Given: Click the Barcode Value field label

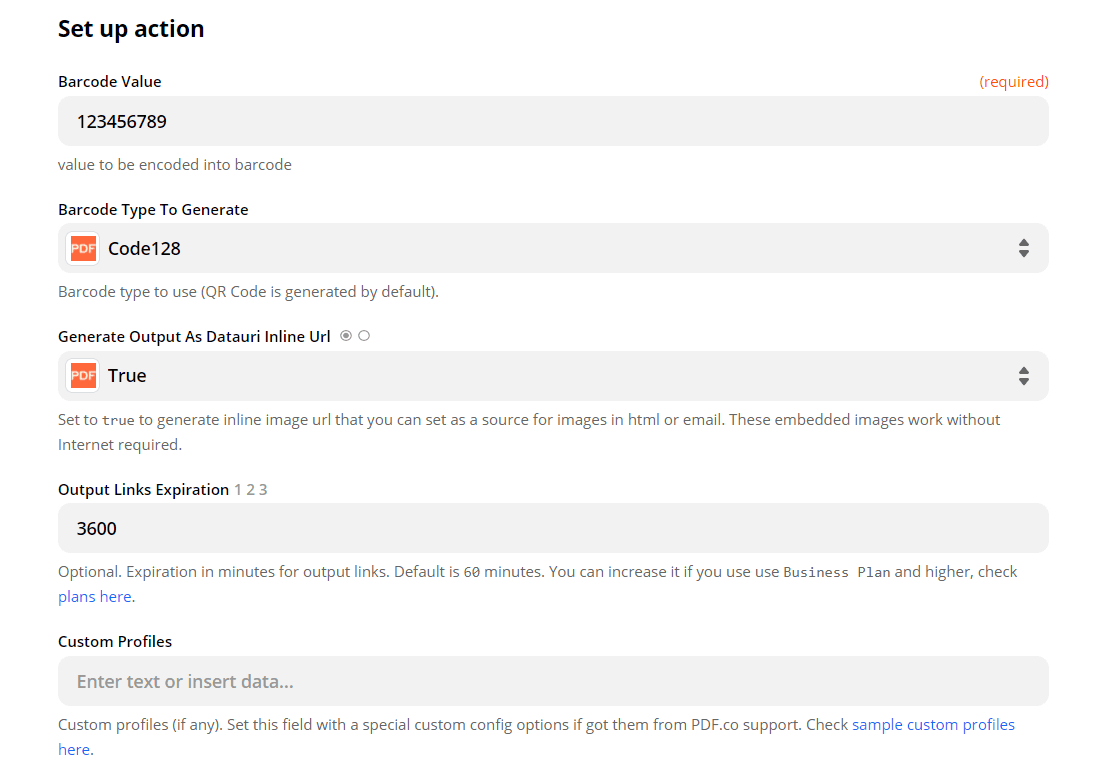Looking at the screenshot, I should [109, 81].
